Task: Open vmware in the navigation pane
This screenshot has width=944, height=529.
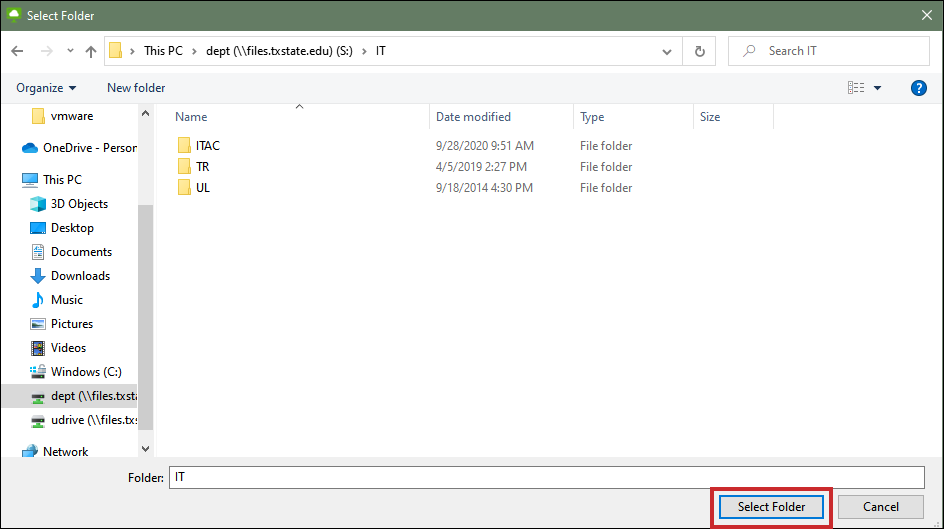Action: pos(72,116)
